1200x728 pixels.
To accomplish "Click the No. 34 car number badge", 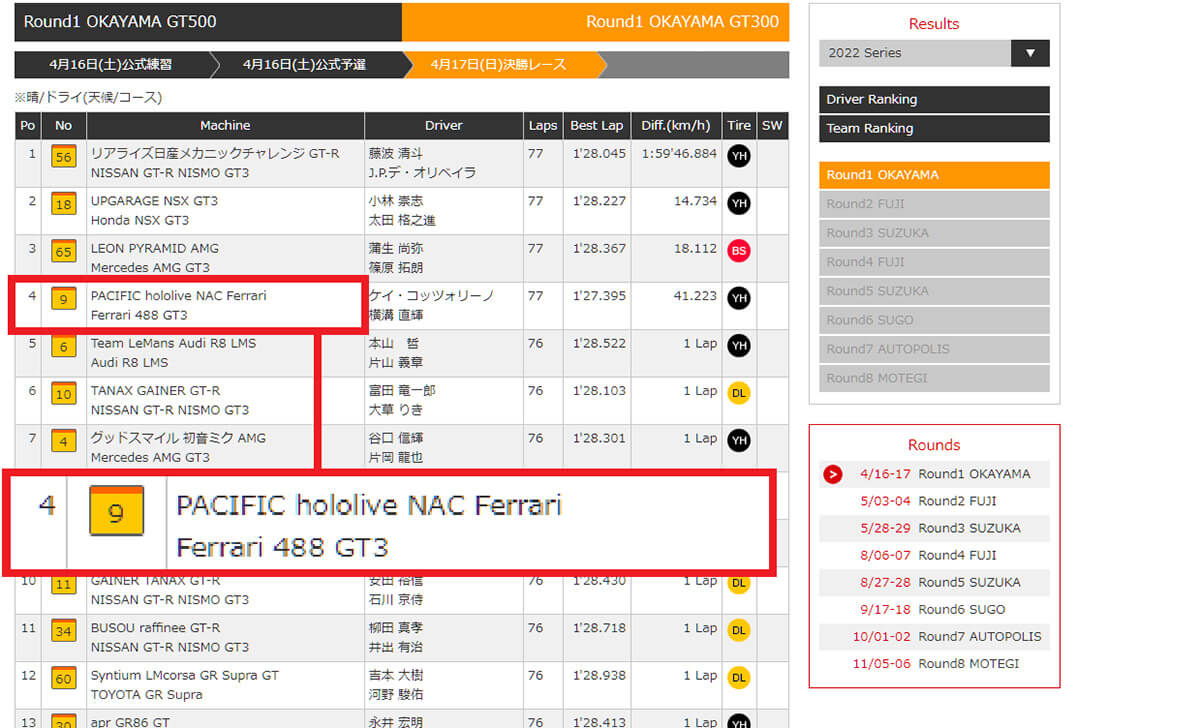I will (64, 632).
